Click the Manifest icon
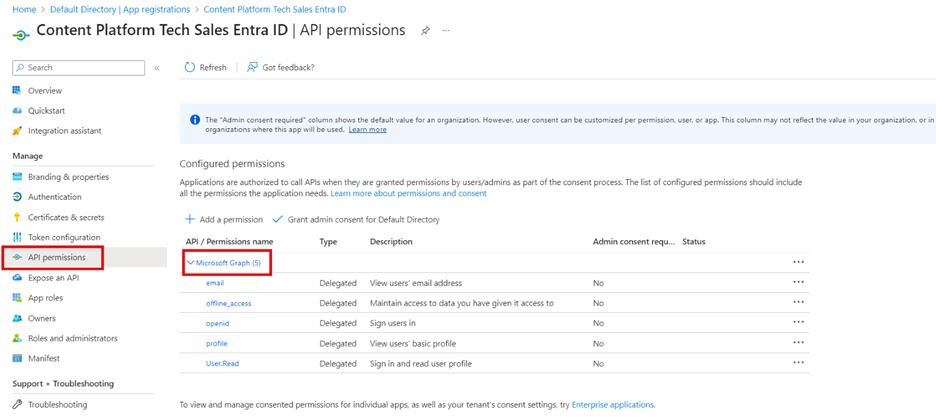This screenshot has height=417, width=936. point(17,359)
